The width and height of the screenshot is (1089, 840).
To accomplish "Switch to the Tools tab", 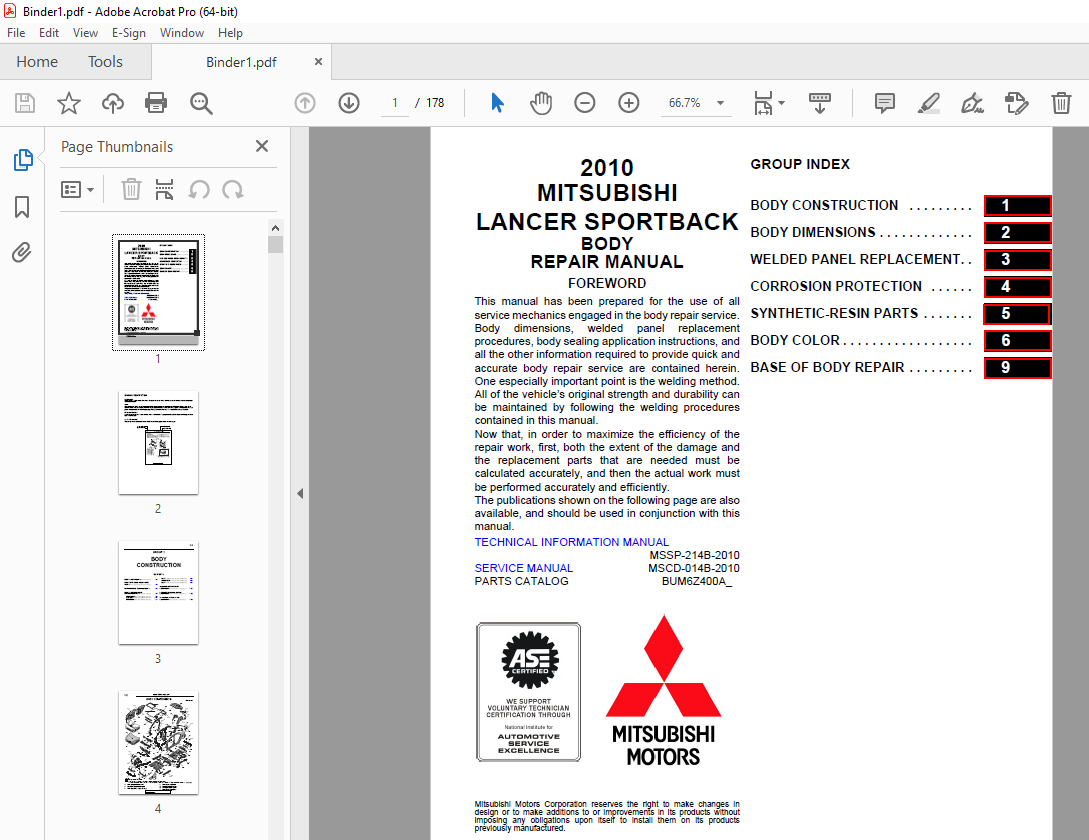I will click(105, 62).
